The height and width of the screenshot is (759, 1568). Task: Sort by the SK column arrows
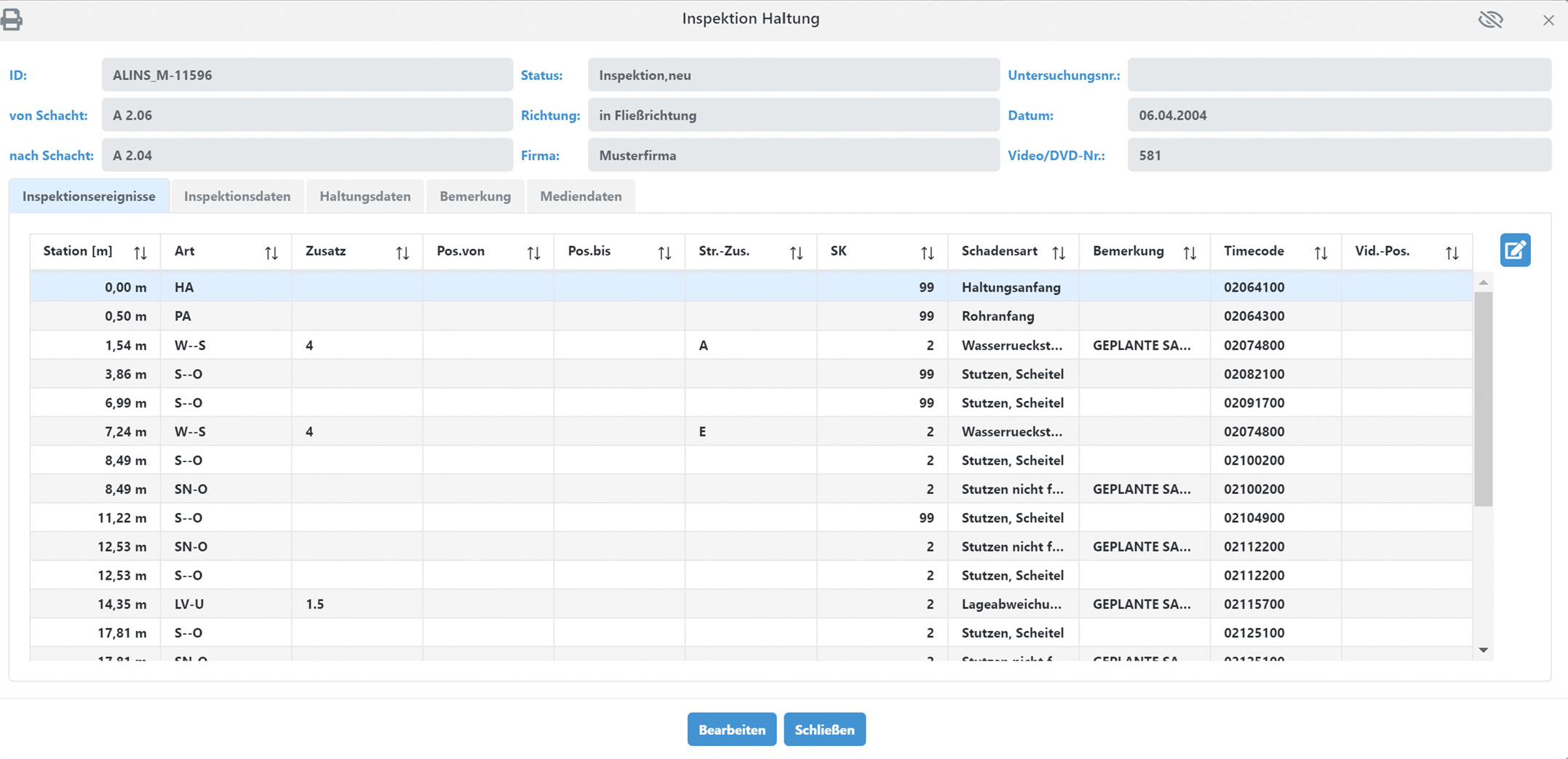coord(927,253)
